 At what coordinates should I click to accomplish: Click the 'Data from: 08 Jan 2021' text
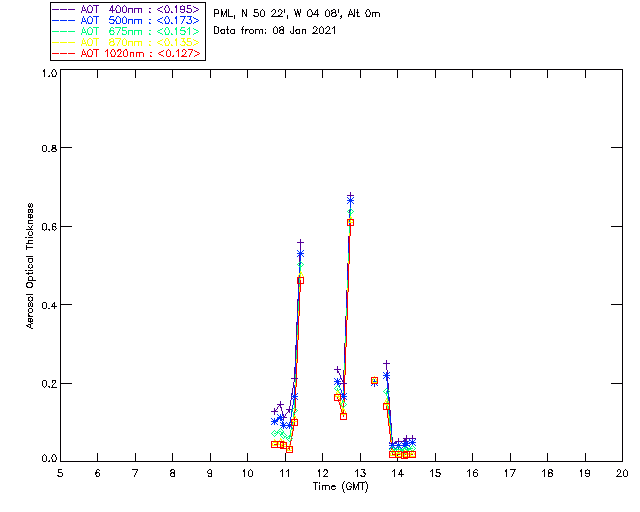pyautogui.click(x=275, y=30)
